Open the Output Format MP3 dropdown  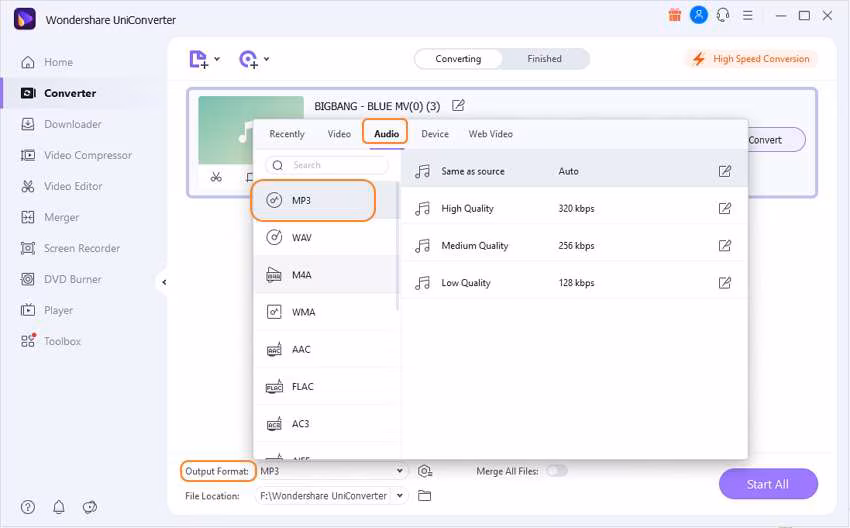click(x=332, y=471)
